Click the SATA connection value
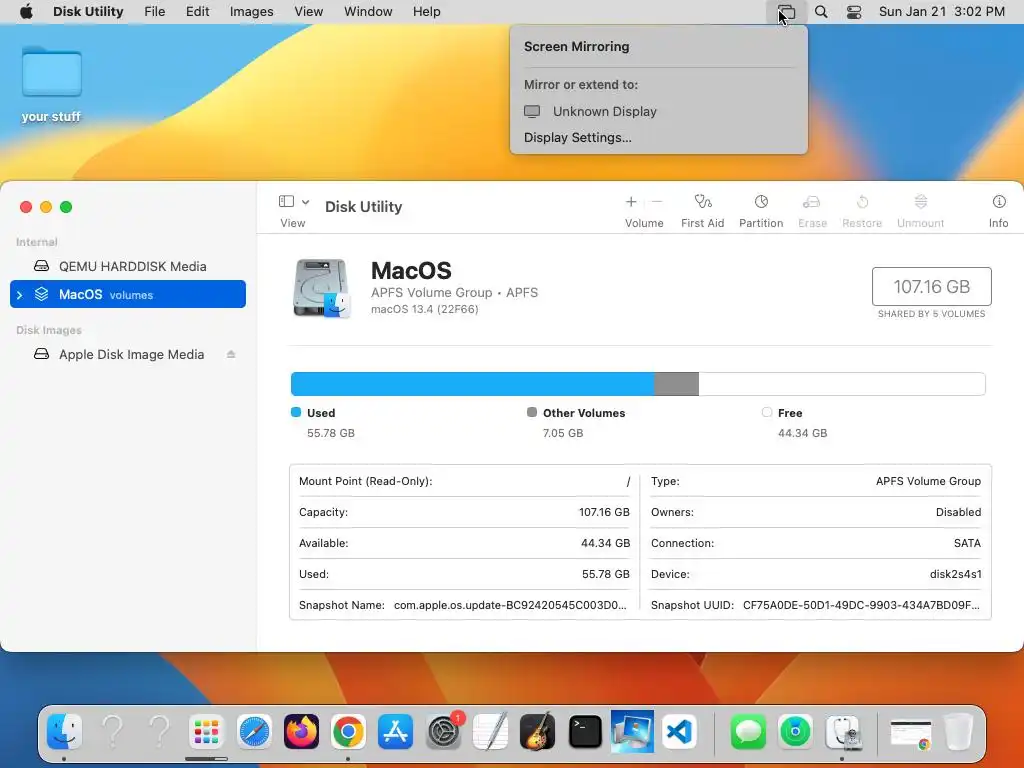 967,543
